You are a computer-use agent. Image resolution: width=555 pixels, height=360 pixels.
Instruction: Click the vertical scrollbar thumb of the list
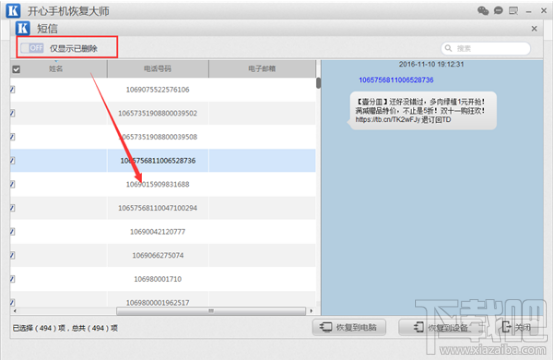[319, 83]
